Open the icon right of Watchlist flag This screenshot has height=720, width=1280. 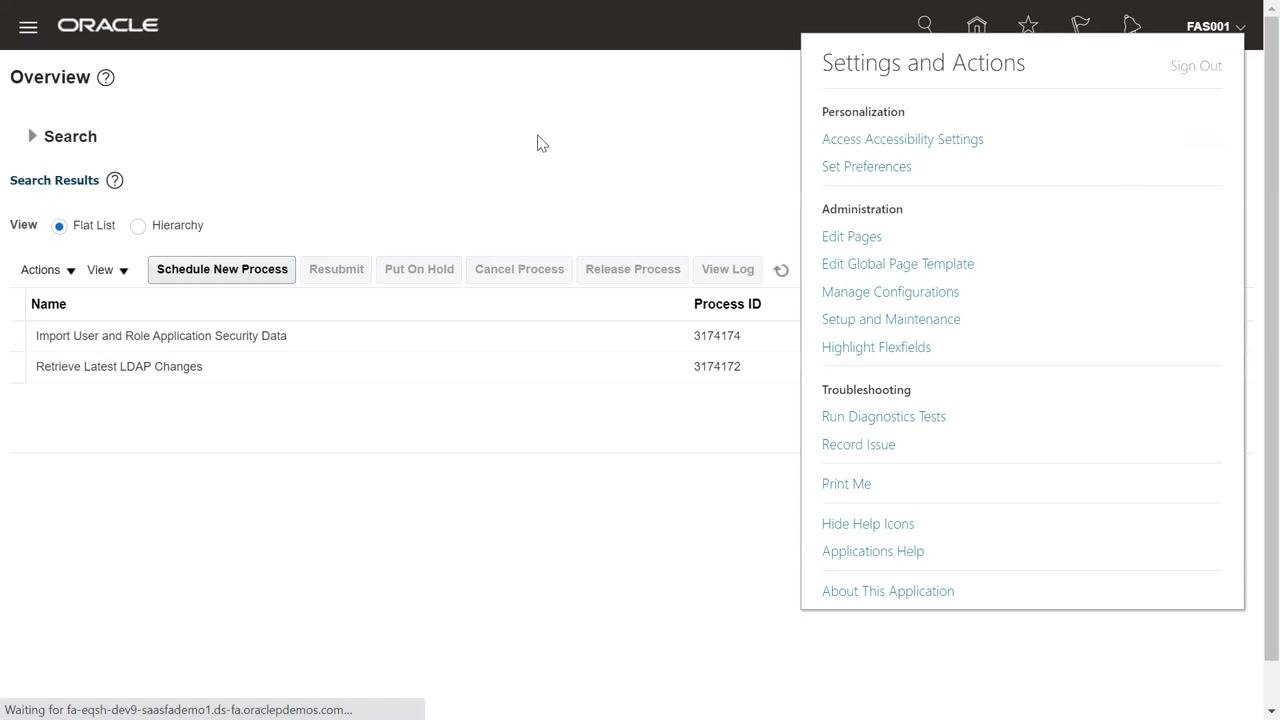(1132, 25)
